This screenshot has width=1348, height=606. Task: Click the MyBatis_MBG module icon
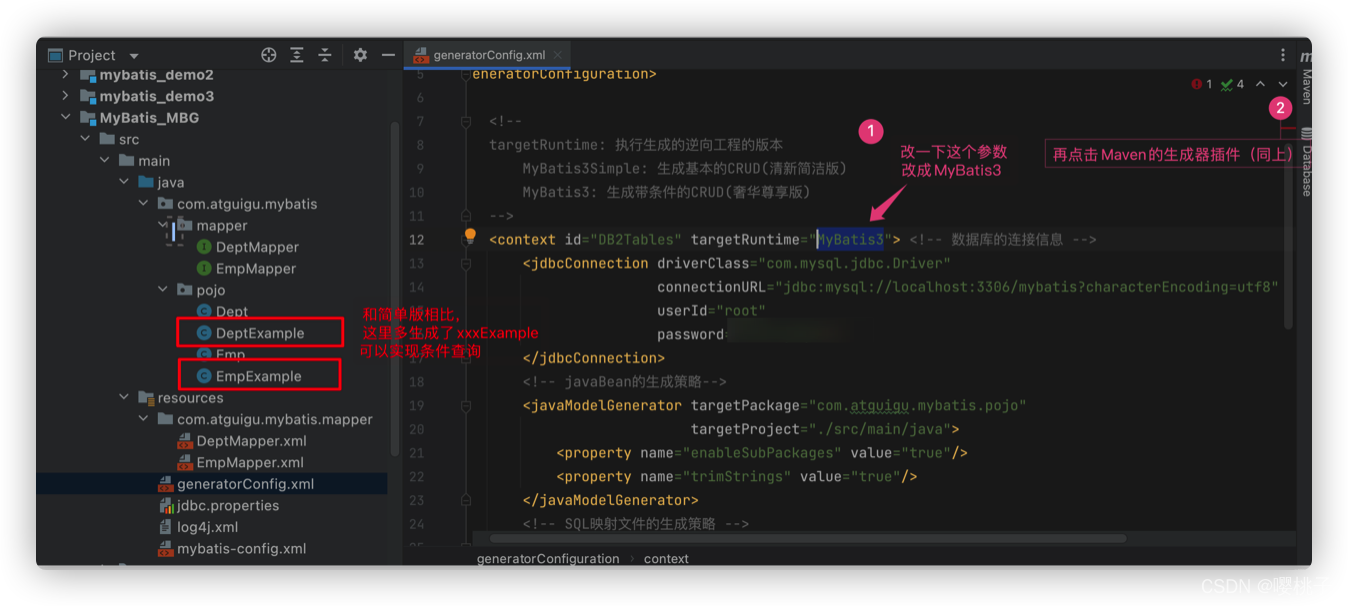pyautogui.click(x=88, y=117)
